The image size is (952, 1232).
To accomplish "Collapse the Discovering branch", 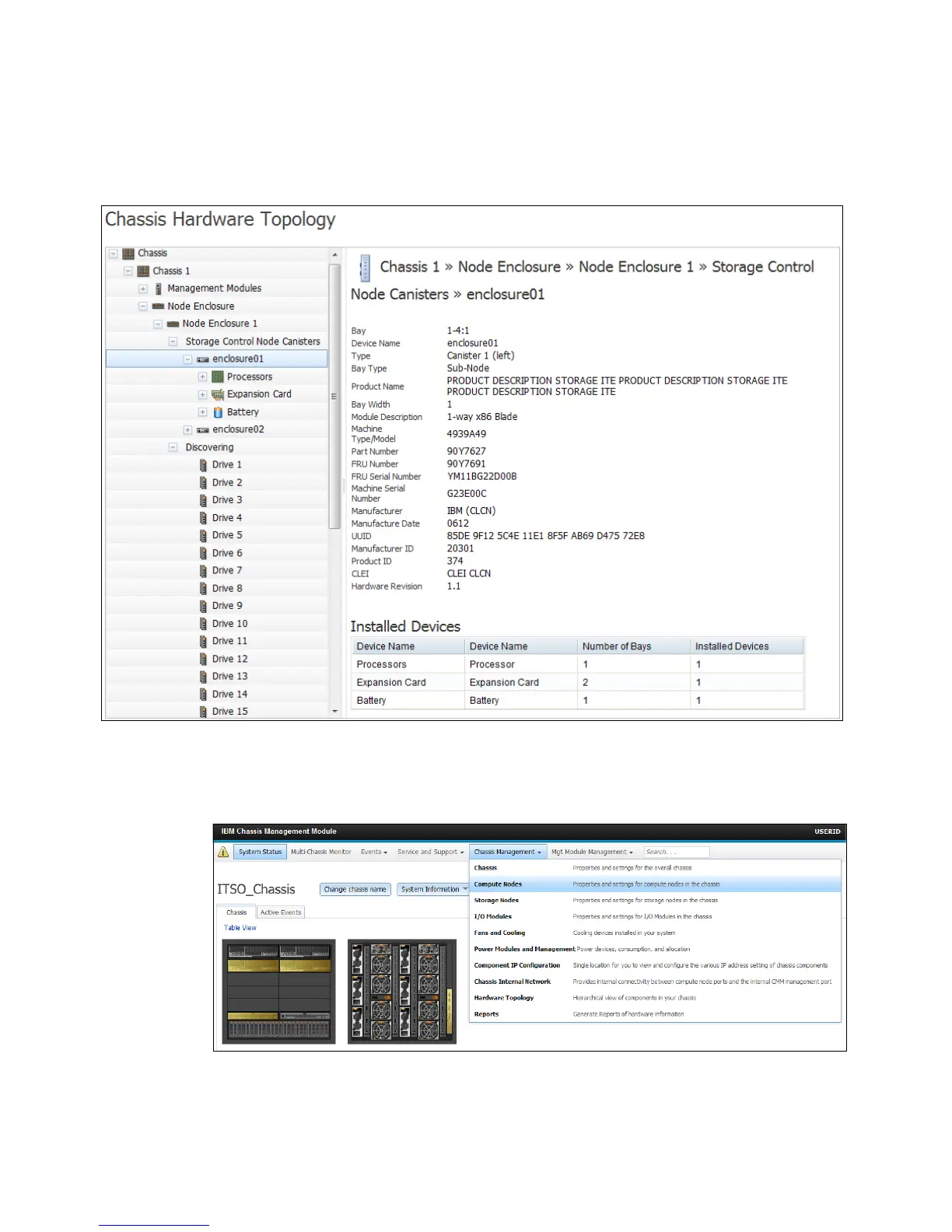I will click(x=173, y=447).
